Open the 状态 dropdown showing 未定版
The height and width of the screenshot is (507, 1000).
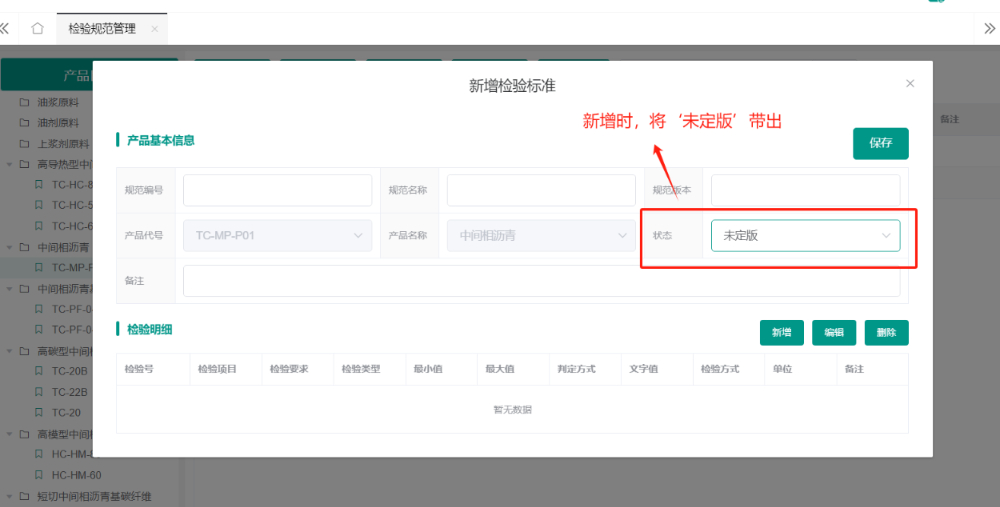click(805, 235)
